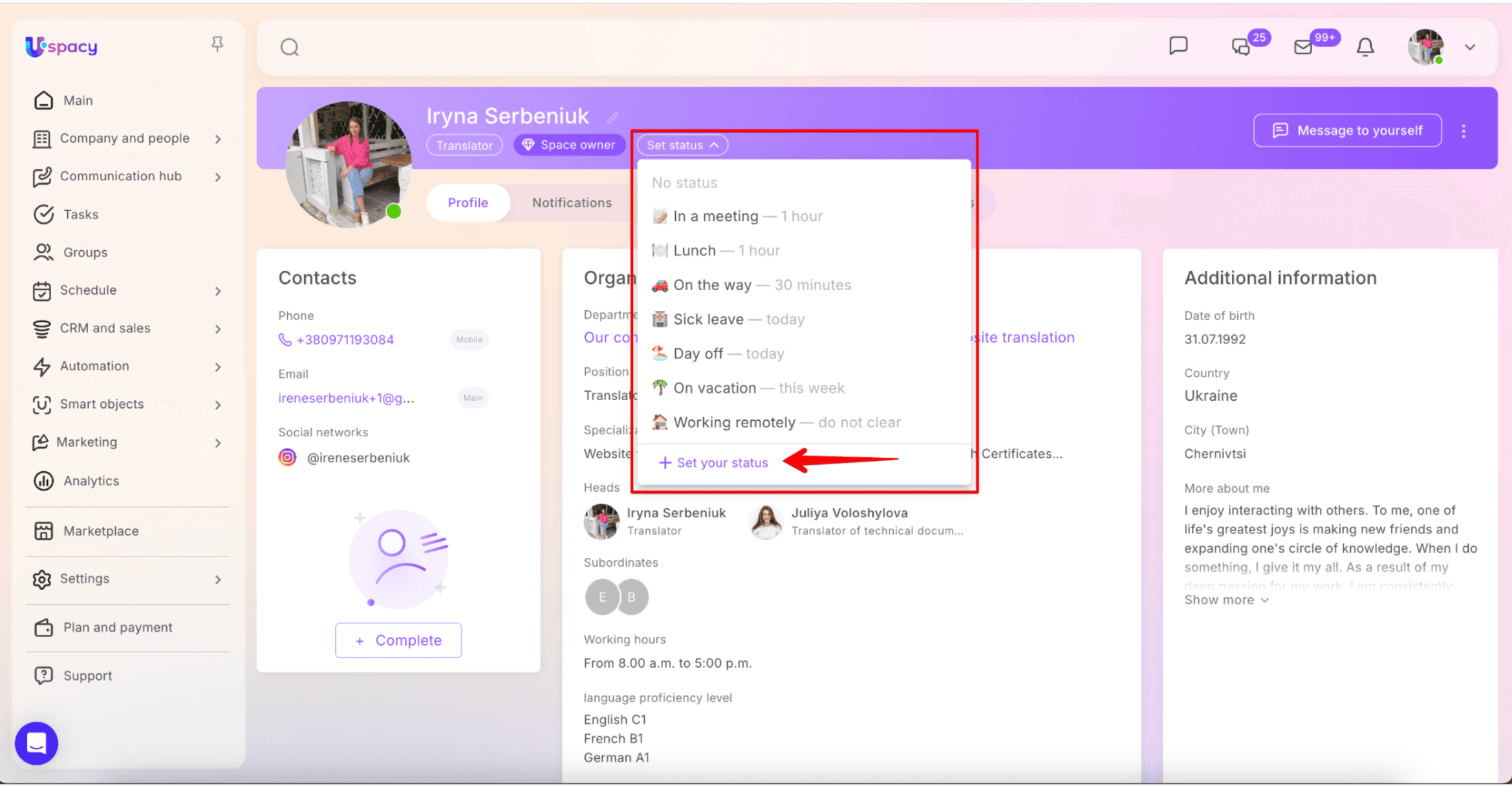Select In a meeting status
This screenshot has width=1512, height=786.
pyautogui.click(x=803, y=217)
